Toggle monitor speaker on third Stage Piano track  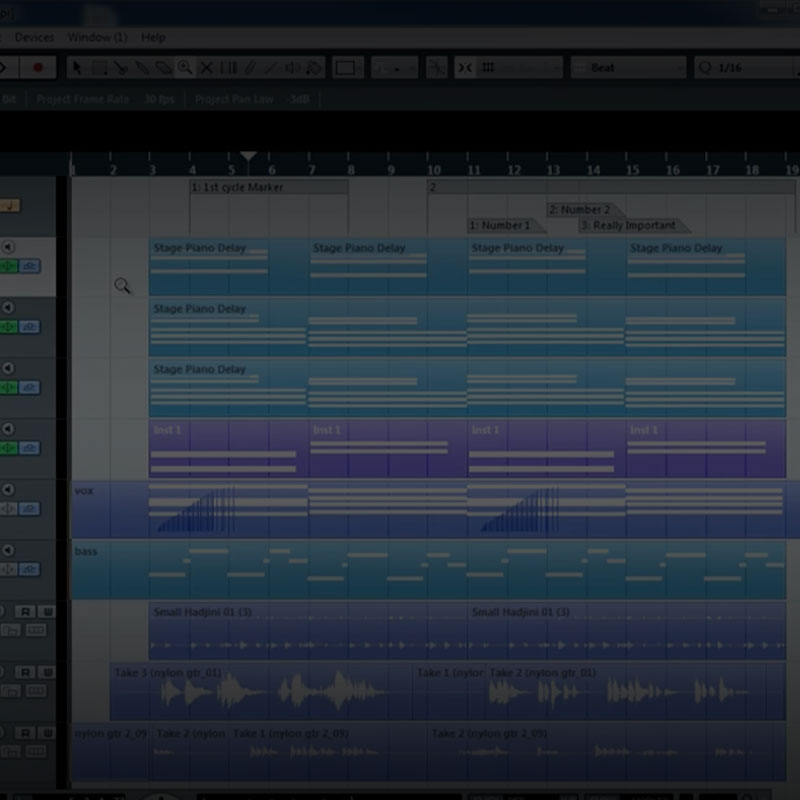[x=8, y=368]
